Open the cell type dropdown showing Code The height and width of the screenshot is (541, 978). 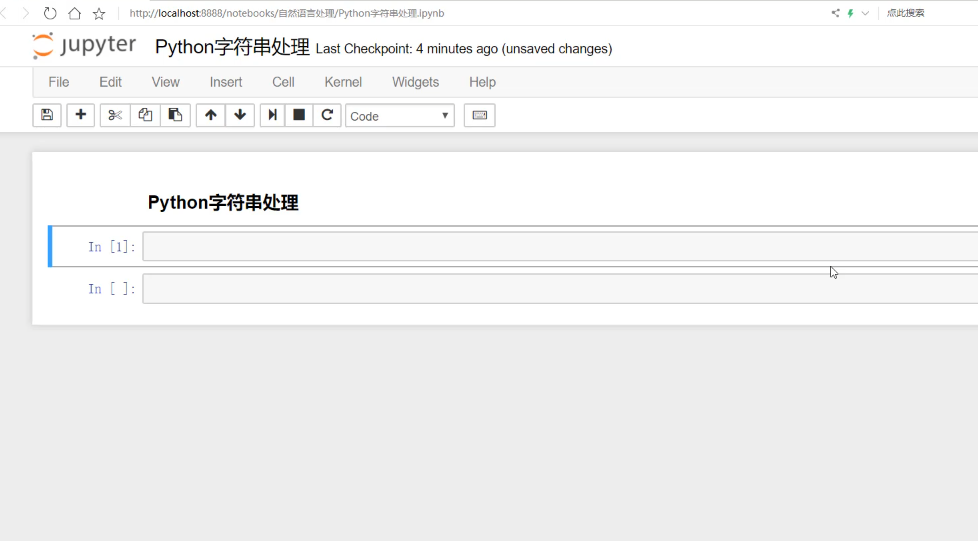pyautogui.click(x=399, y=116)
